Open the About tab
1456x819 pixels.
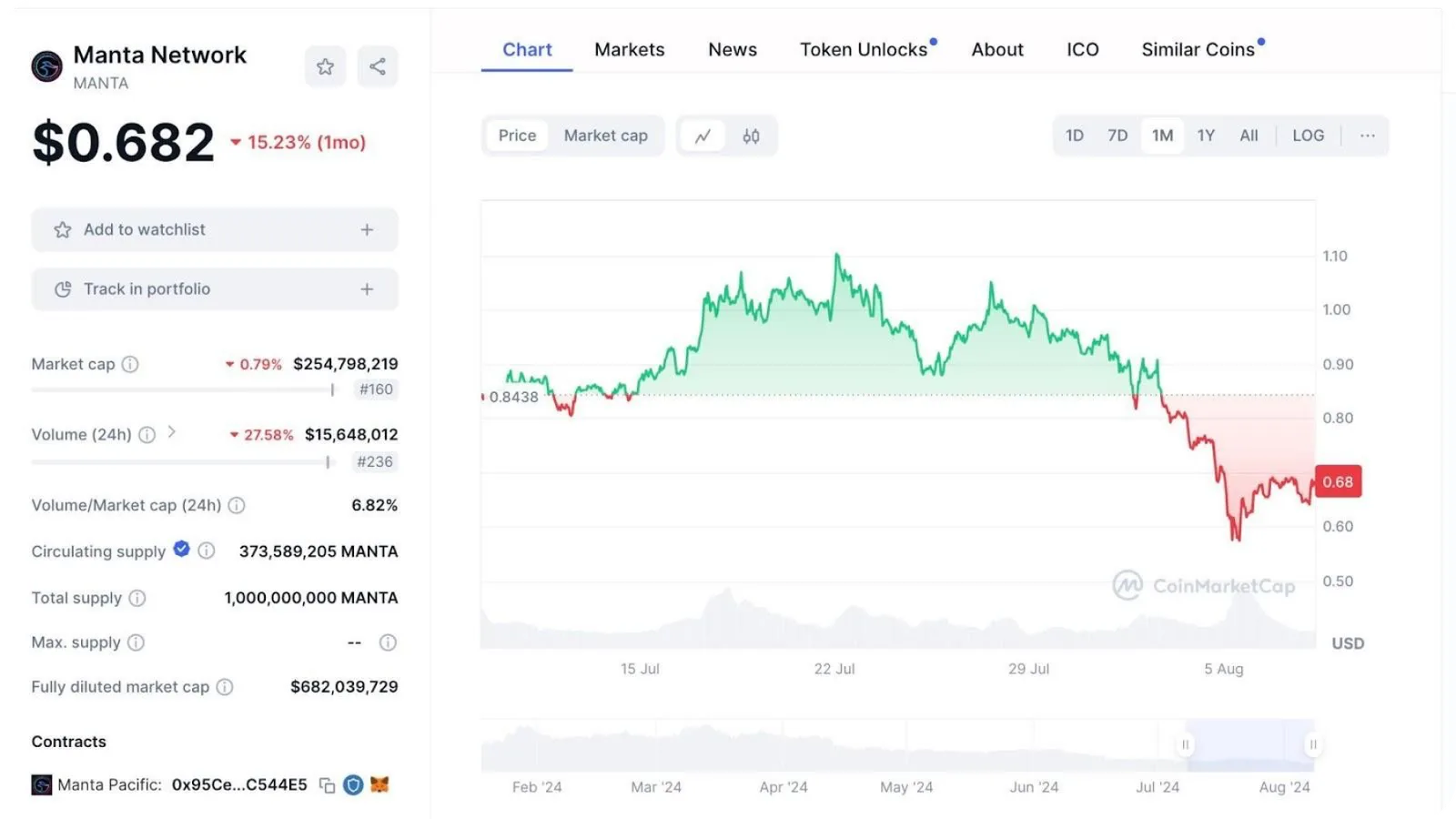click(997, 50)
